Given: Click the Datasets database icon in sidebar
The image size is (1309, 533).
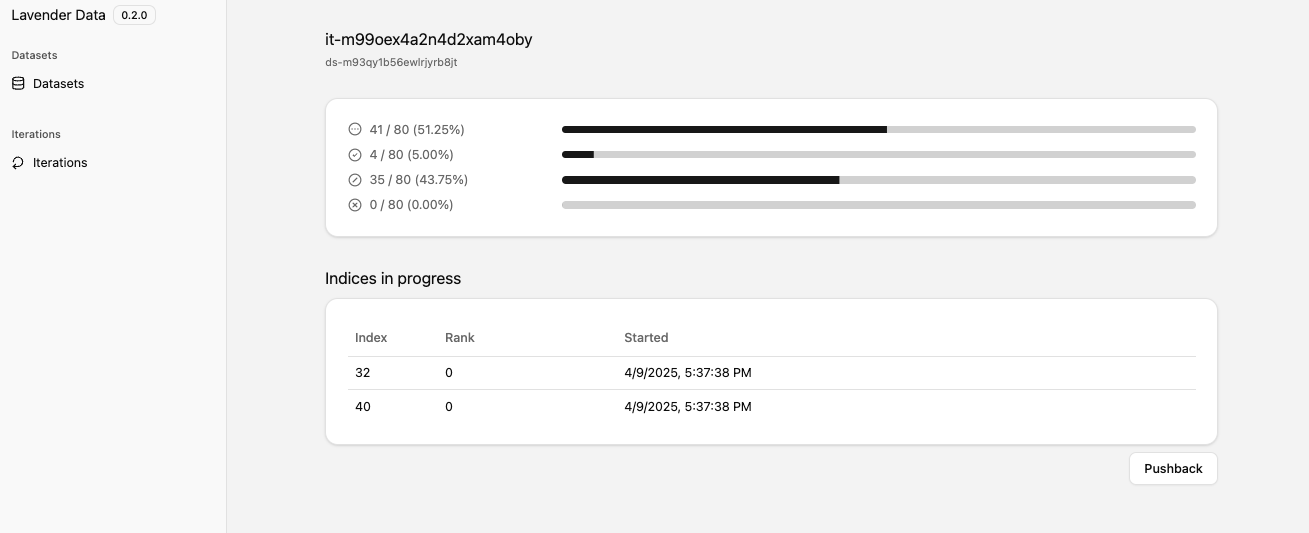Looking at the screenshot, I should 18,84.
